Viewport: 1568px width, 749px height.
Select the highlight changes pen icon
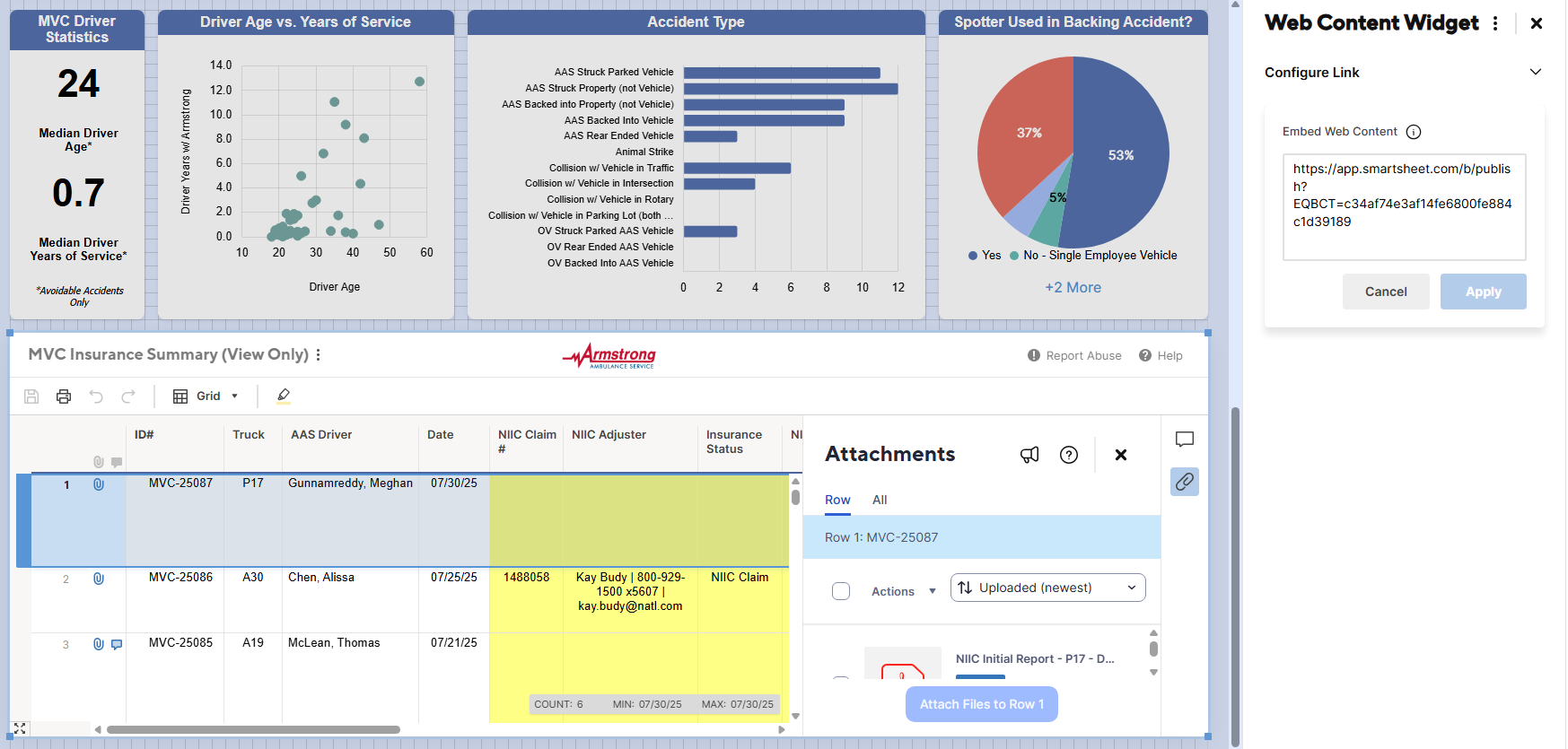[x=284, y=396]
